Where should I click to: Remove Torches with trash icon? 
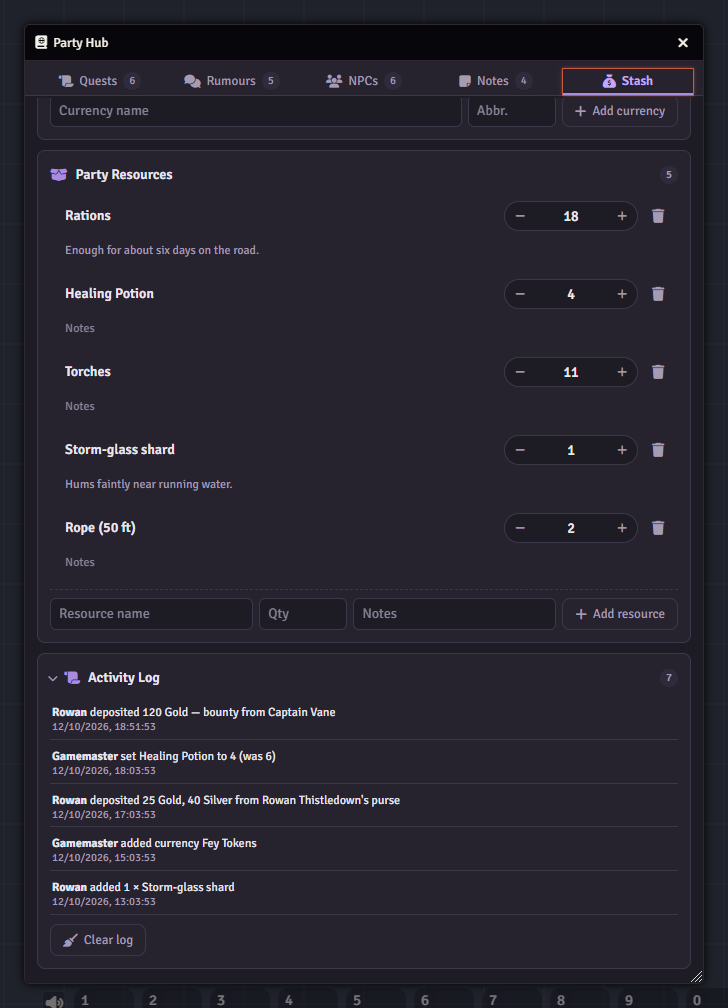point(658,372)
